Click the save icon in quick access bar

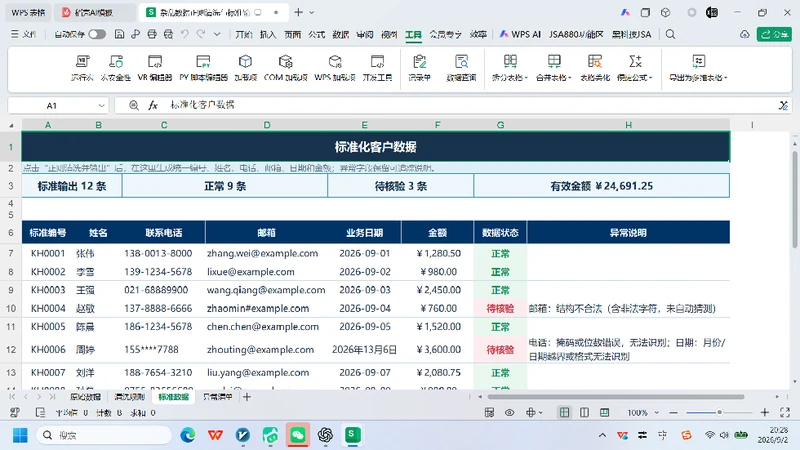tap(119, 34)
